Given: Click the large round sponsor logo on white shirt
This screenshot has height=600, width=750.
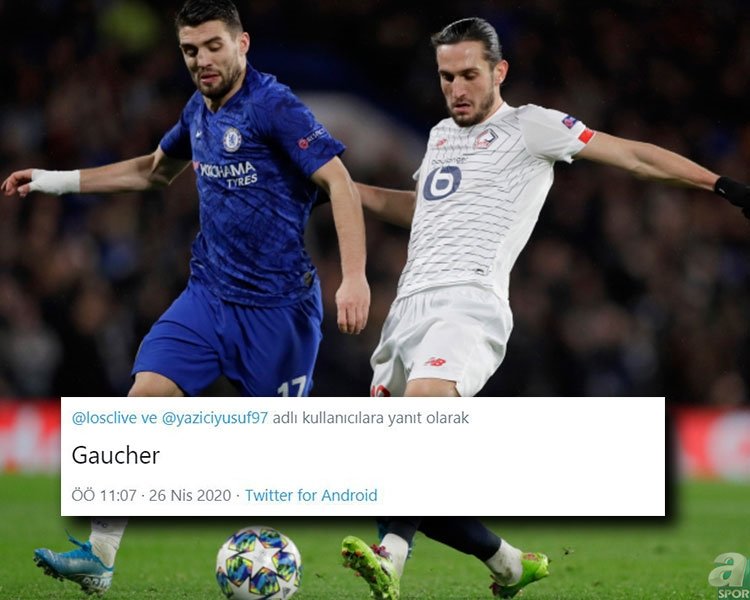Looking at the screenshot, I should (442, 183).
